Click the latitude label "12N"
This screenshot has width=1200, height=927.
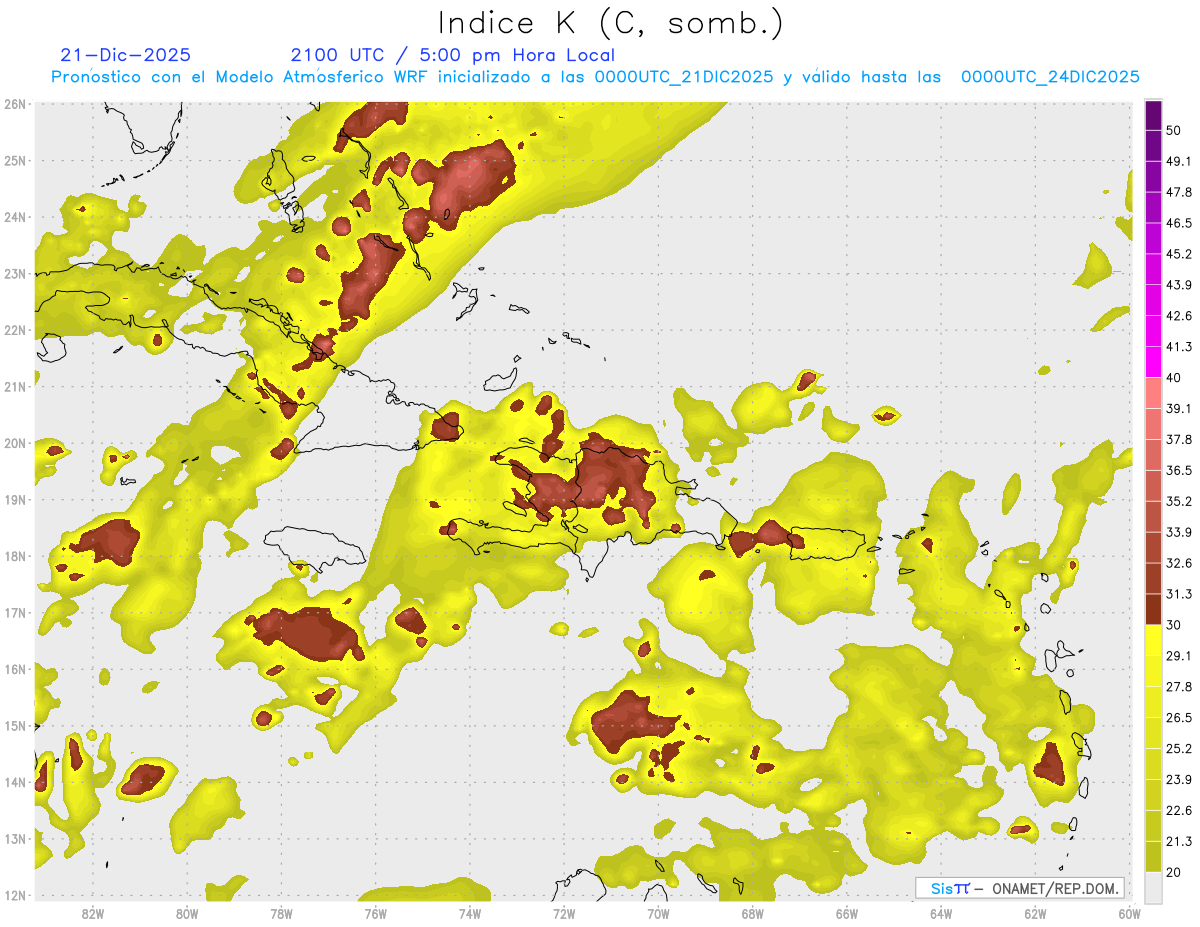(x=15, y=895)
